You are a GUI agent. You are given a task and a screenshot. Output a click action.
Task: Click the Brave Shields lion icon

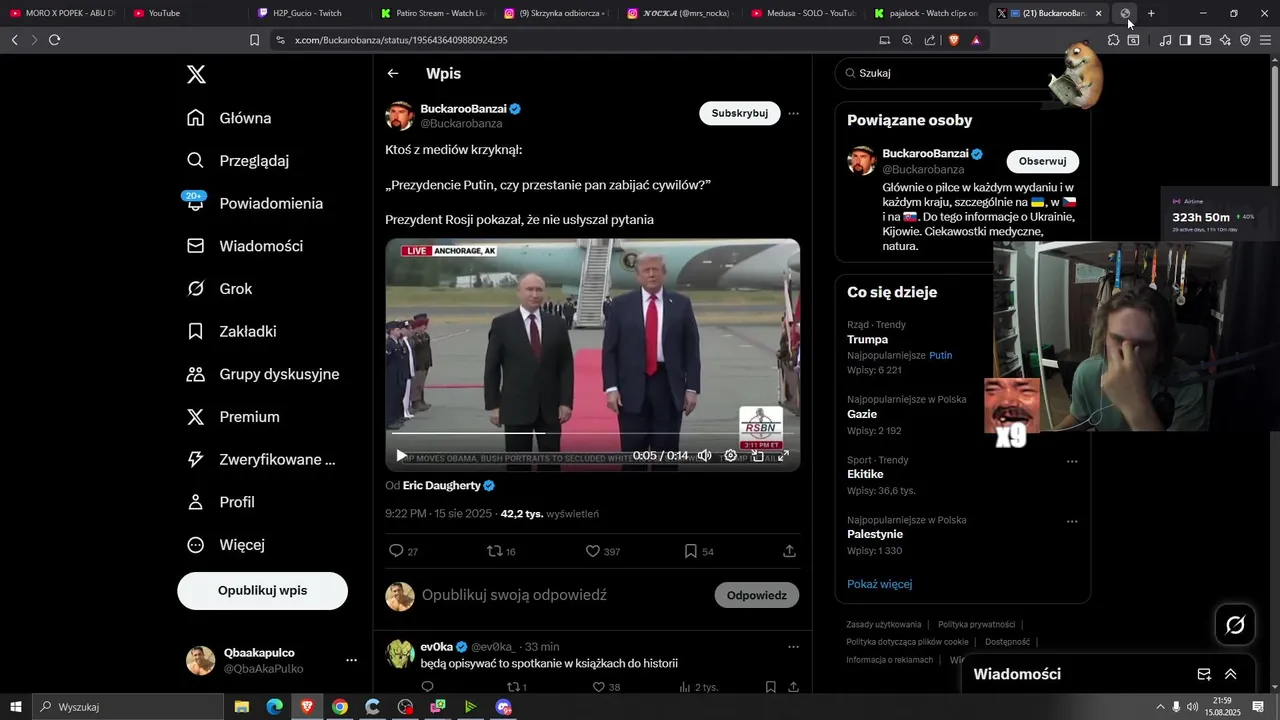[953, 40]
